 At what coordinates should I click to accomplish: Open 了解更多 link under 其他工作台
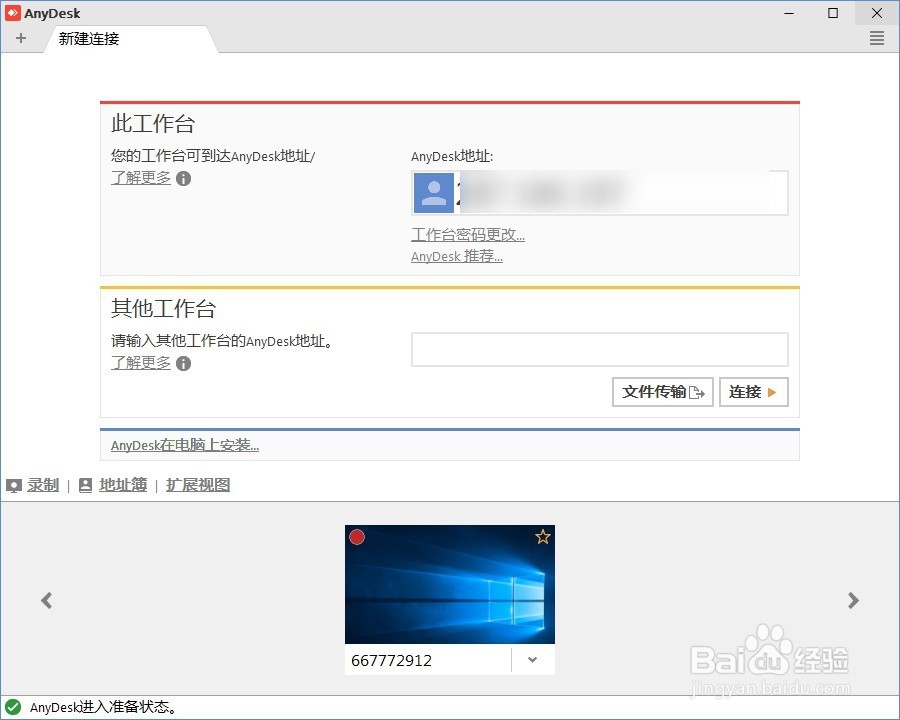141,363
